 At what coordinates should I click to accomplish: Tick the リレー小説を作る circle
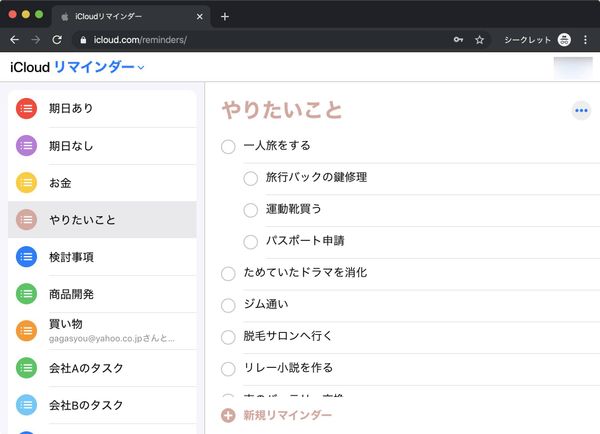pyautogui.click(x=228, y=369)
